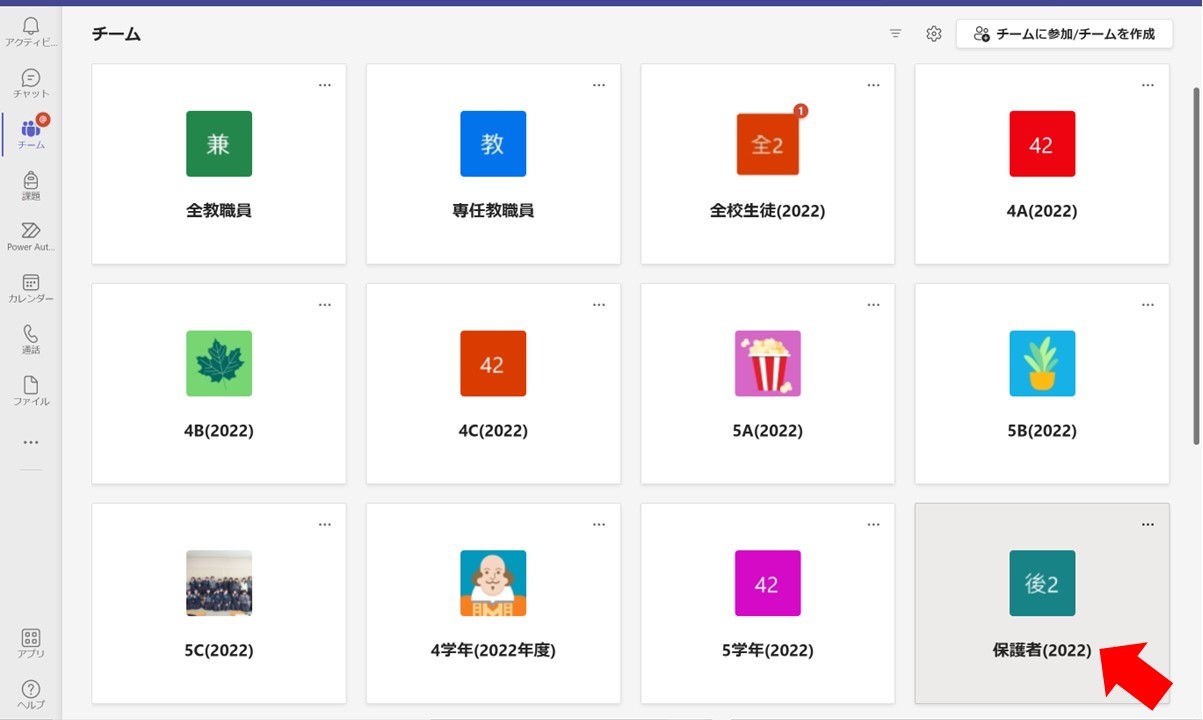Click the 5A(2022) popcorn avatar
This screenshot has width=1203, height=720.
(x=768, y=364)
